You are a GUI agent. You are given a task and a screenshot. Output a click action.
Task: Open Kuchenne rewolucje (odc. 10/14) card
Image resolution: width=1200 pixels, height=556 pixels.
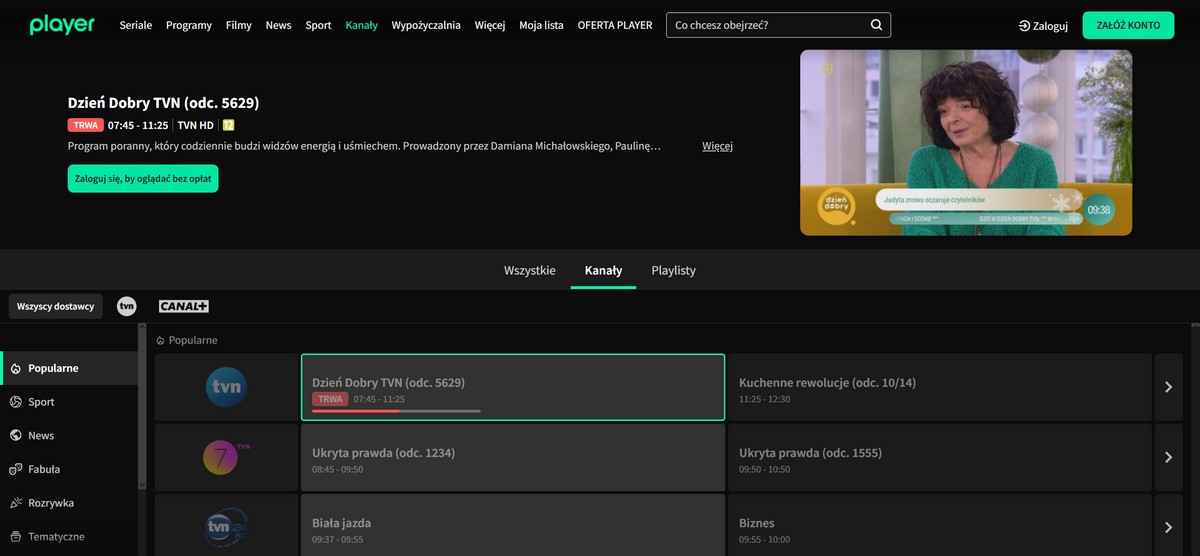[940, 387]
